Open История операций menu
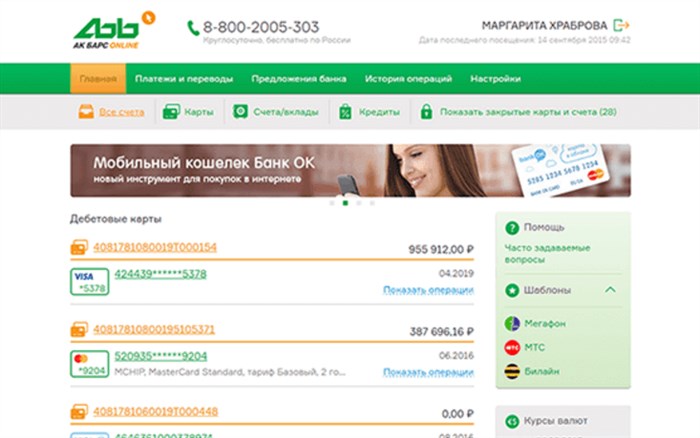This screenshot has height=438, width=700. 408,79
